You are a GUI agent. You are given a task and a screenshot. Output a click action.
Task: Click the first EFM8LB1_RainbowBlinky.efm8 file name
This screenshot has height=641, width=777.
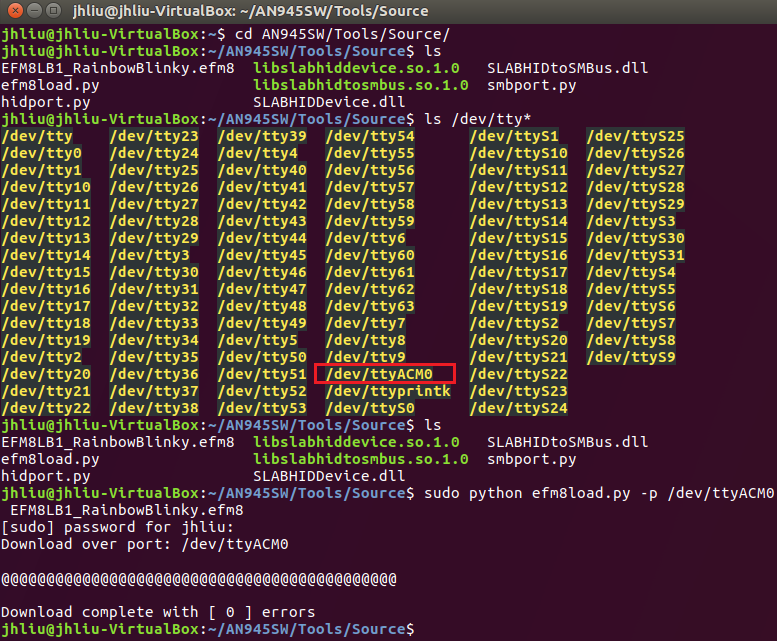pyautogui.click(x=118, y=68)
